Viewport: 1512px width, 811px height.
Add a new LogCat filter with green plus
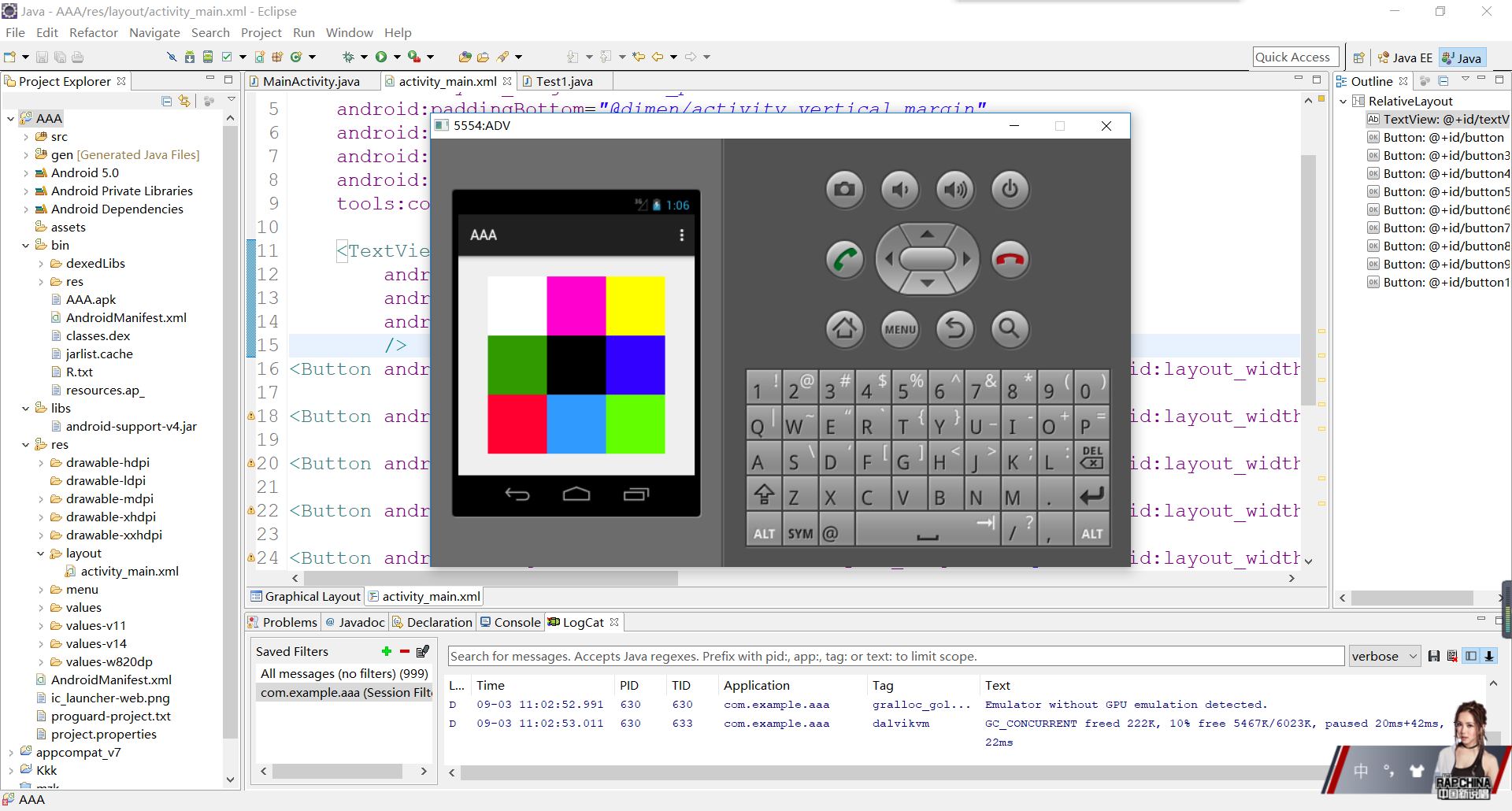tap(386, 651)
